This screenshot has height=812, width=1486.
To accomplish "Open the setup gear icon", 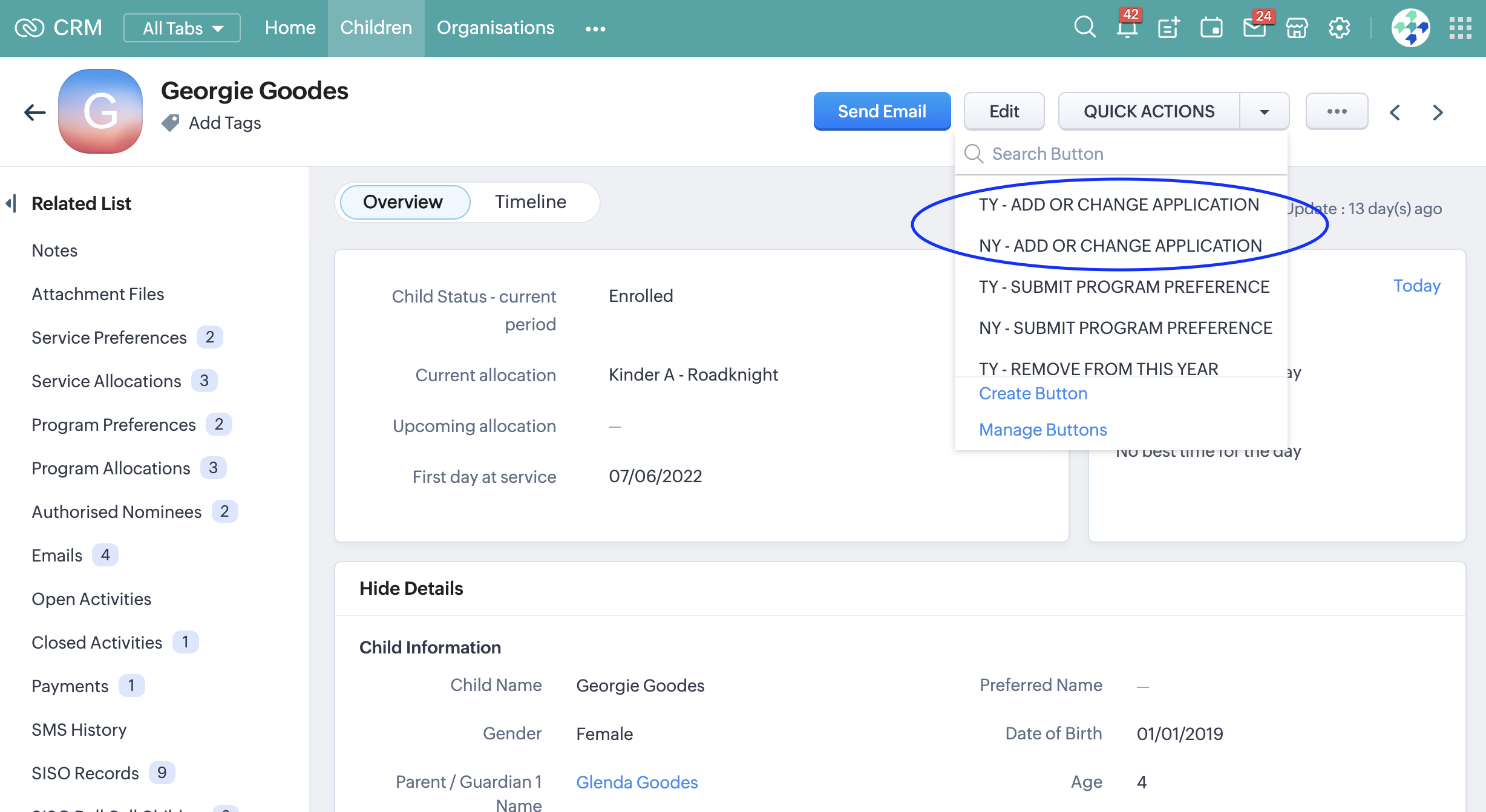I will (x=1340, y=27).
